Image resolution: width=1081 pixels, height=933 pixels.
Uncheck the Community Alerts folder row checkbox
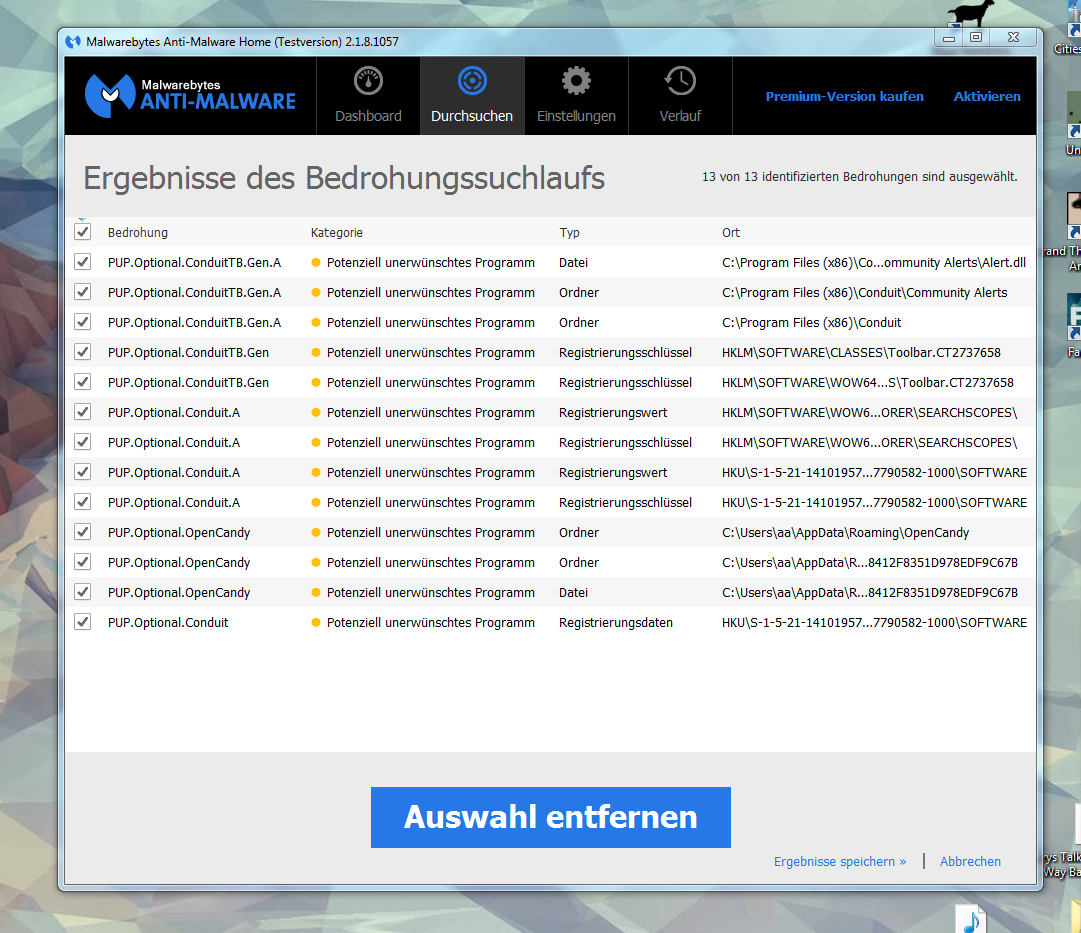pos(83,292)
